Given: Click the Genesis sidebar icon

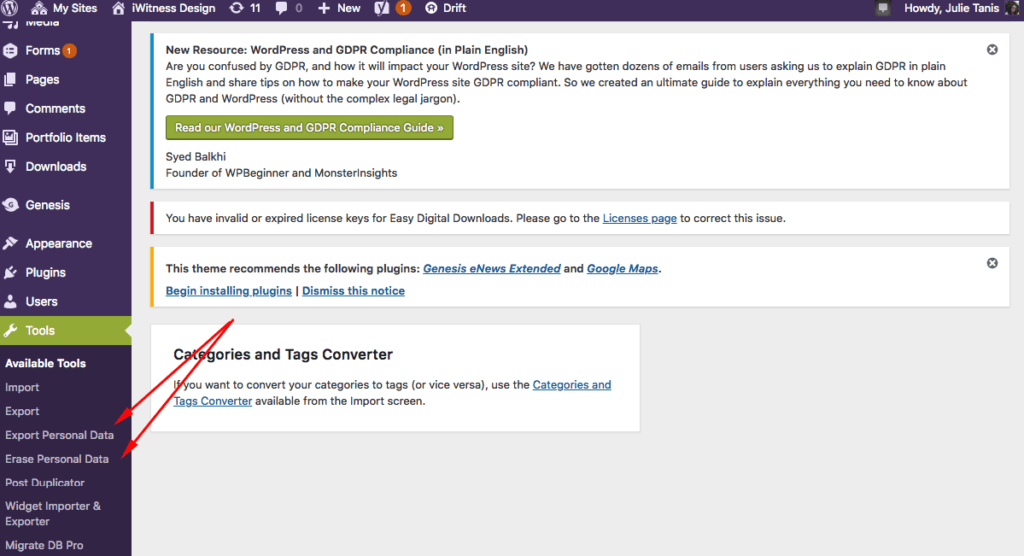Looking at the screenshot, I should (10, 204).
